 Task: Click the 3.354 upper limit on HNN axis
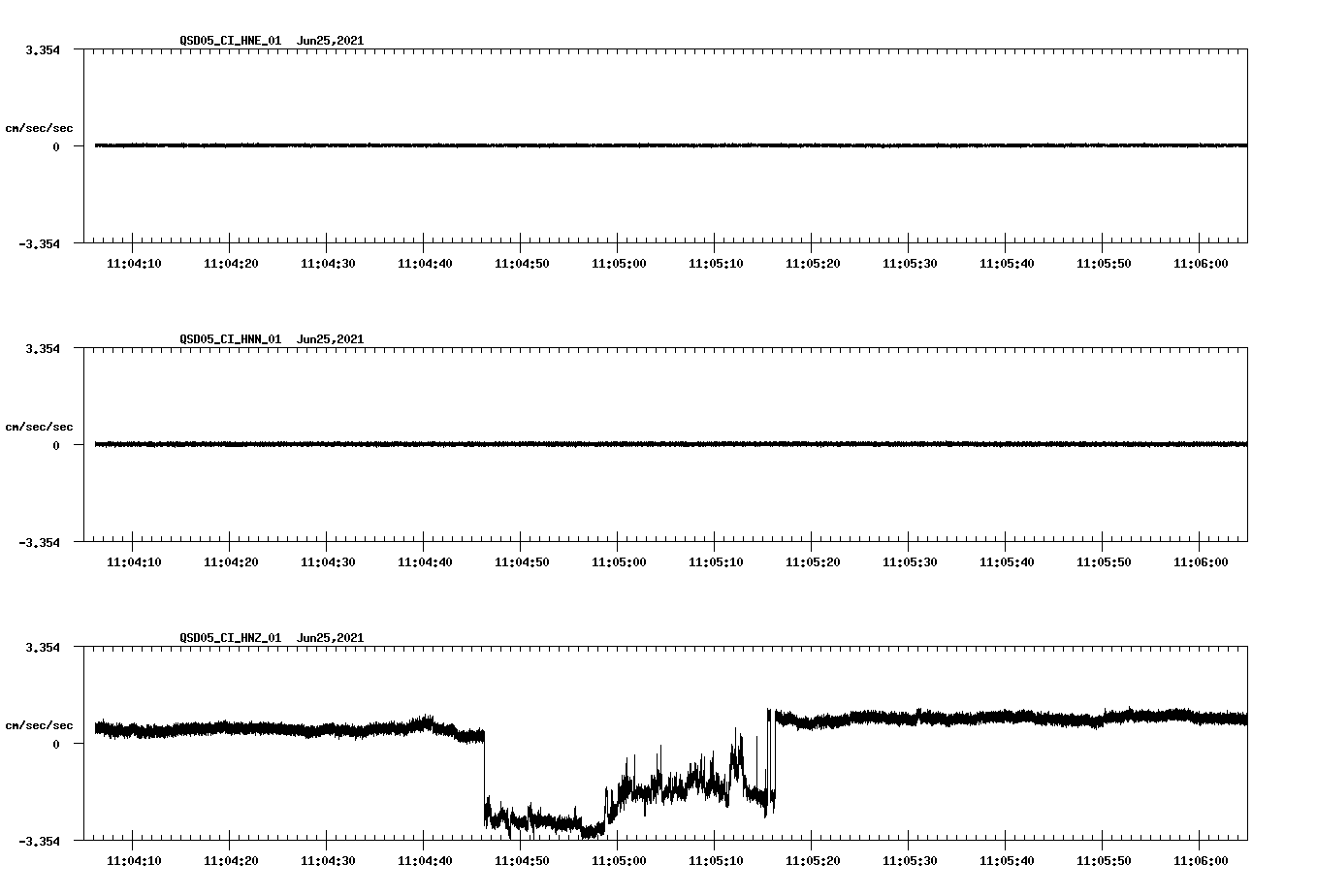click(43, 348)
